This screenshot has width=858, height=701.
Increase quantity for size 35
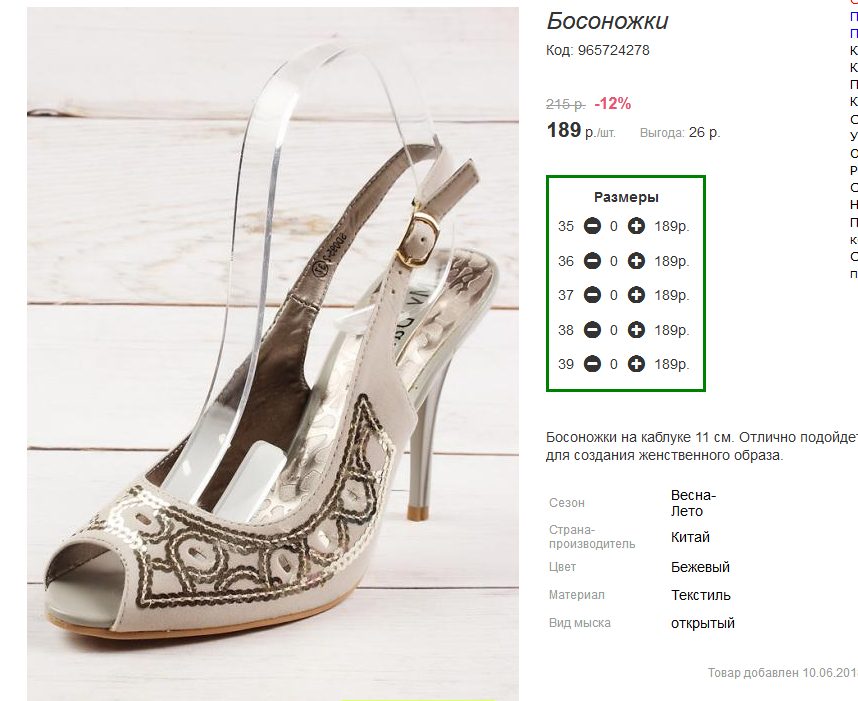pyautogui.click(x=636, y=226)
